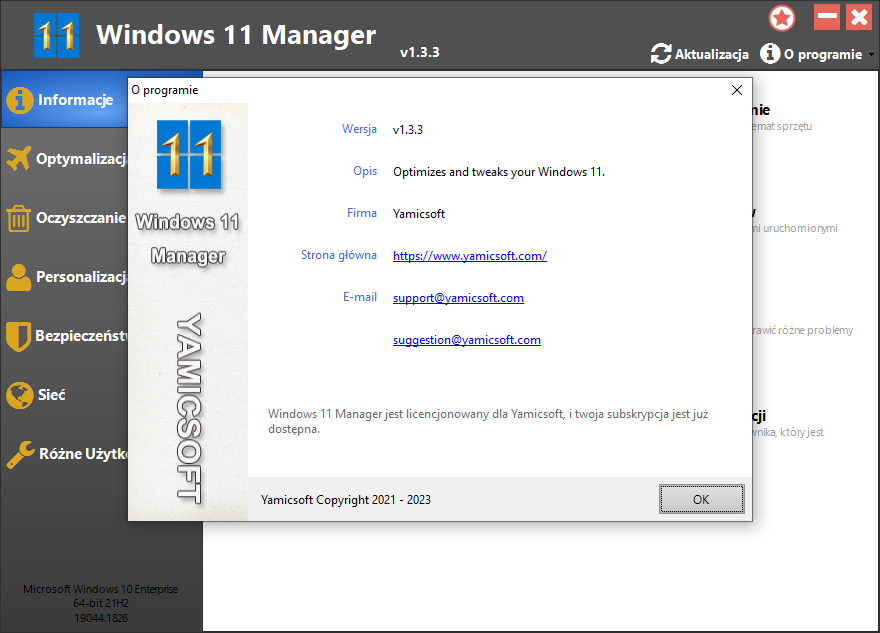Open the Różne Użytki wrench icon

click(x=20, y=454)
